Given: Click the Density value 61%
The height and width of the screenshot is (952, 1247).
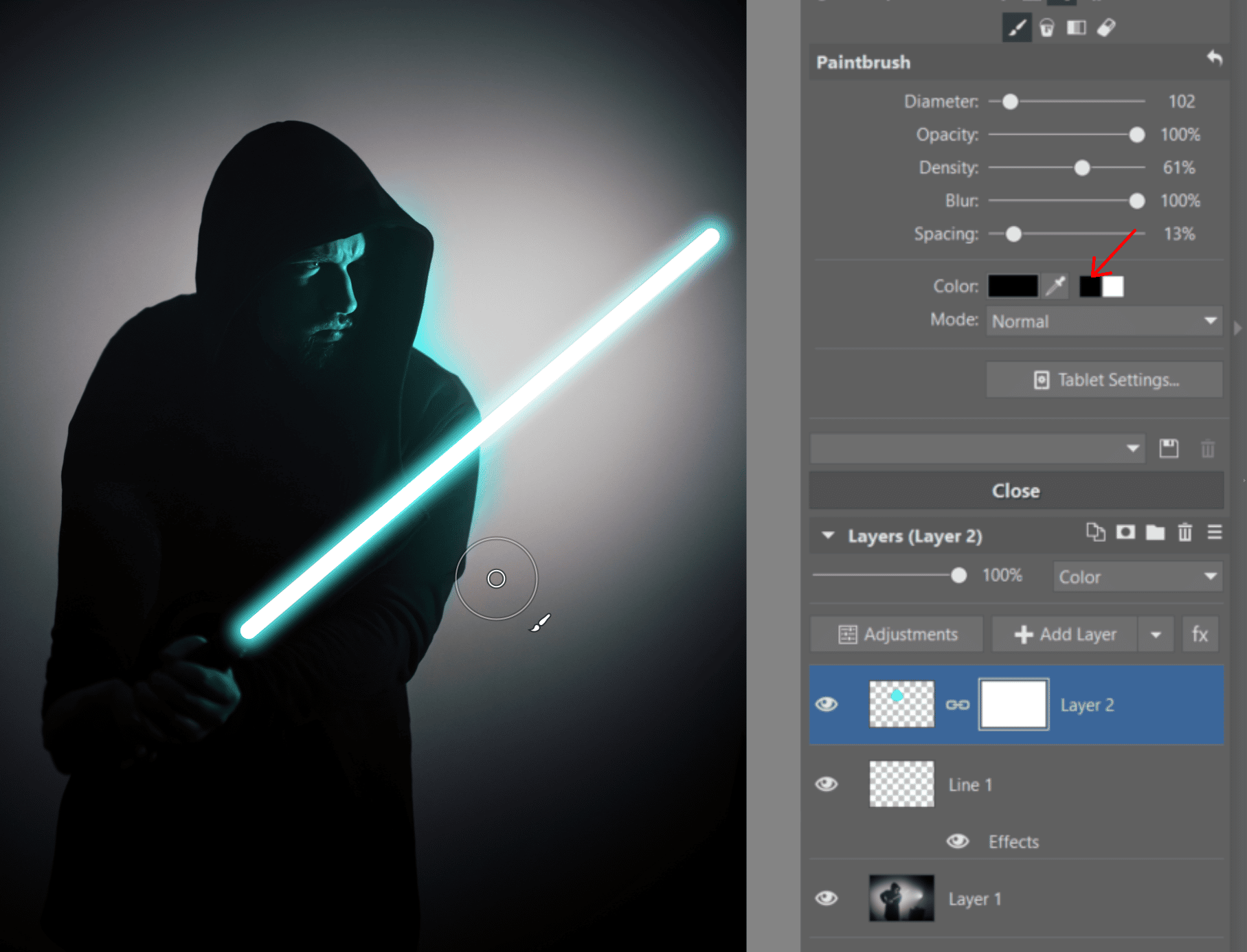Looking at the screenshot, I should coord(1179,168).
